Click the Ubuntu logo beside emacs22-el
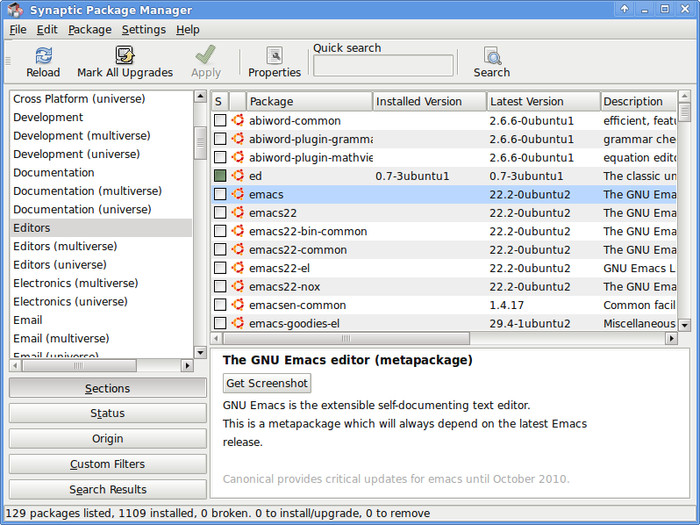Viewport: 700px width, 525px height. 238,268
